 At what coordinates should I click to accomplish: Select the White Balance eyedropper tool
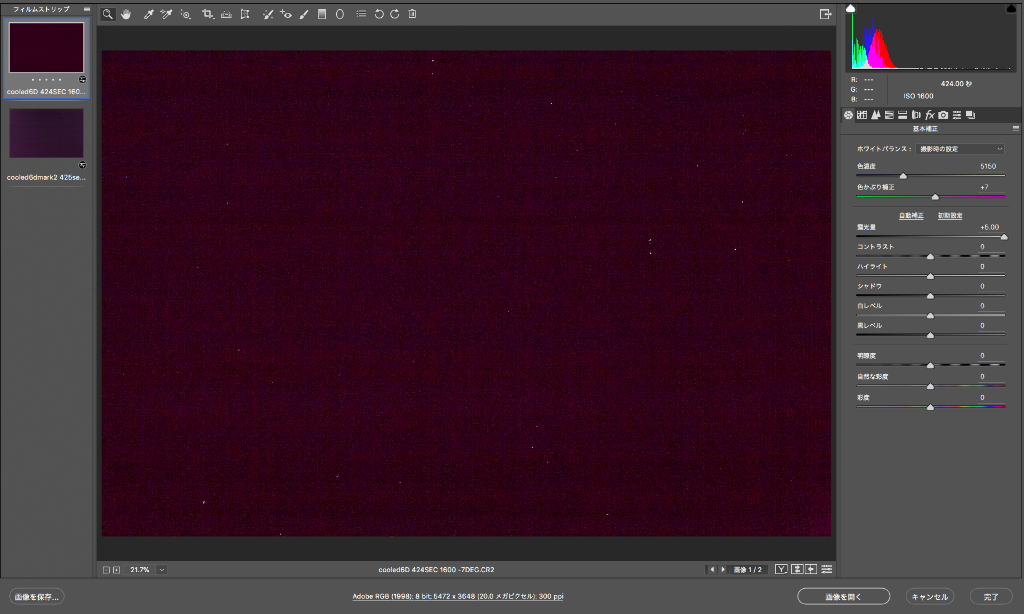(148, 14)
